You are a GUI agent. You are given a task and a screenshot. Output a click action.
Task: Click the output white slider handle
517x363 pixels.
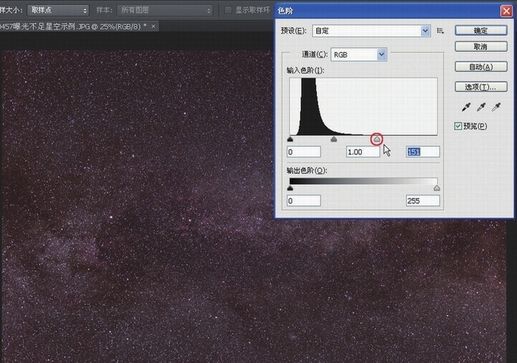437,188
